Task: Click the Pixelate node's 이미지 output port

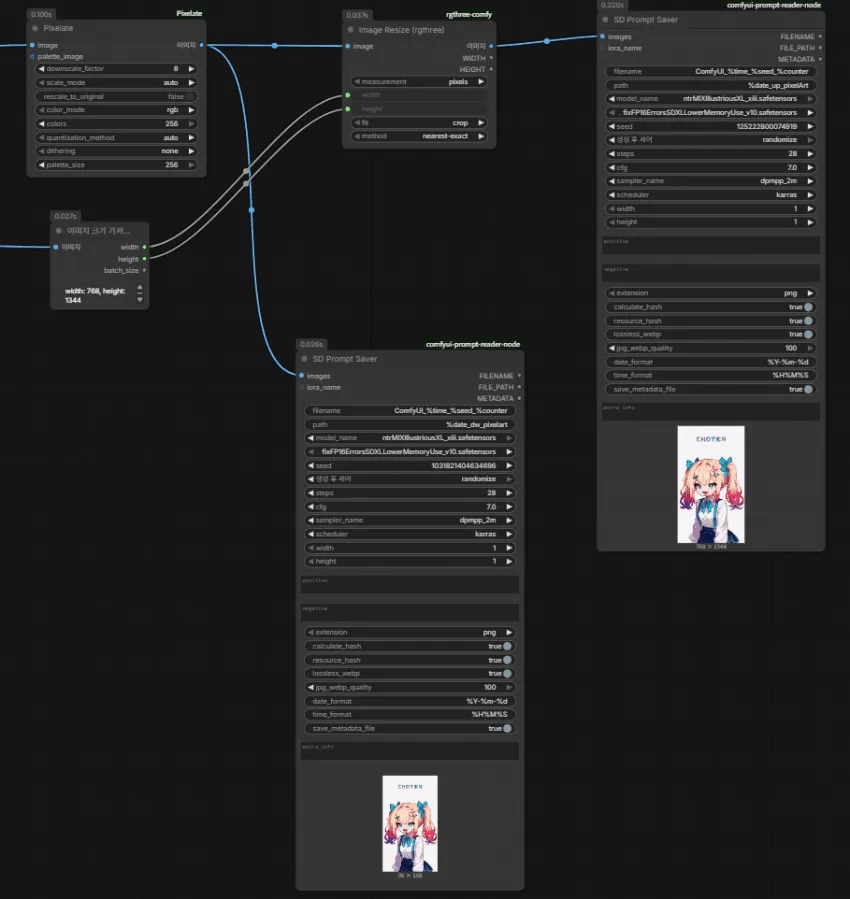Action: click(202, 45)
